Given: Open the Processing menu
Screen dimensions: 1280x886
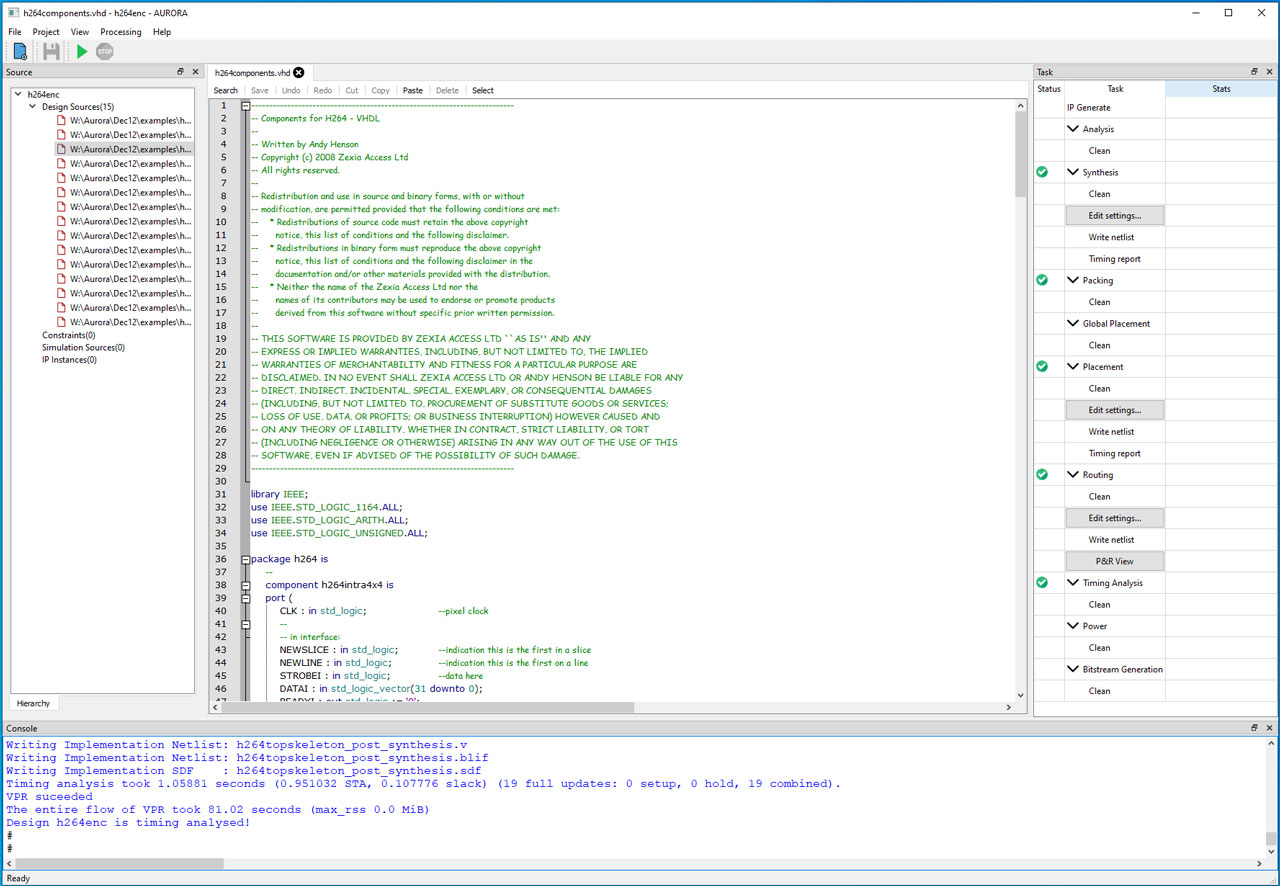Looking at the screenshot, I should [x=120, y=31].
